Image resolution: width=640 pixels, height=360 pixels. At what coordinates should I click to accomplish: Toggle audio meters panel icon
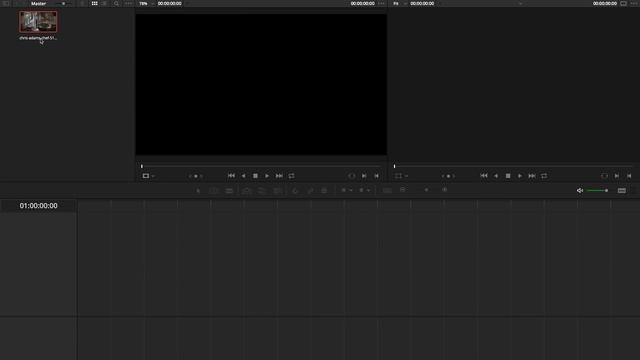tap(622, 191)
